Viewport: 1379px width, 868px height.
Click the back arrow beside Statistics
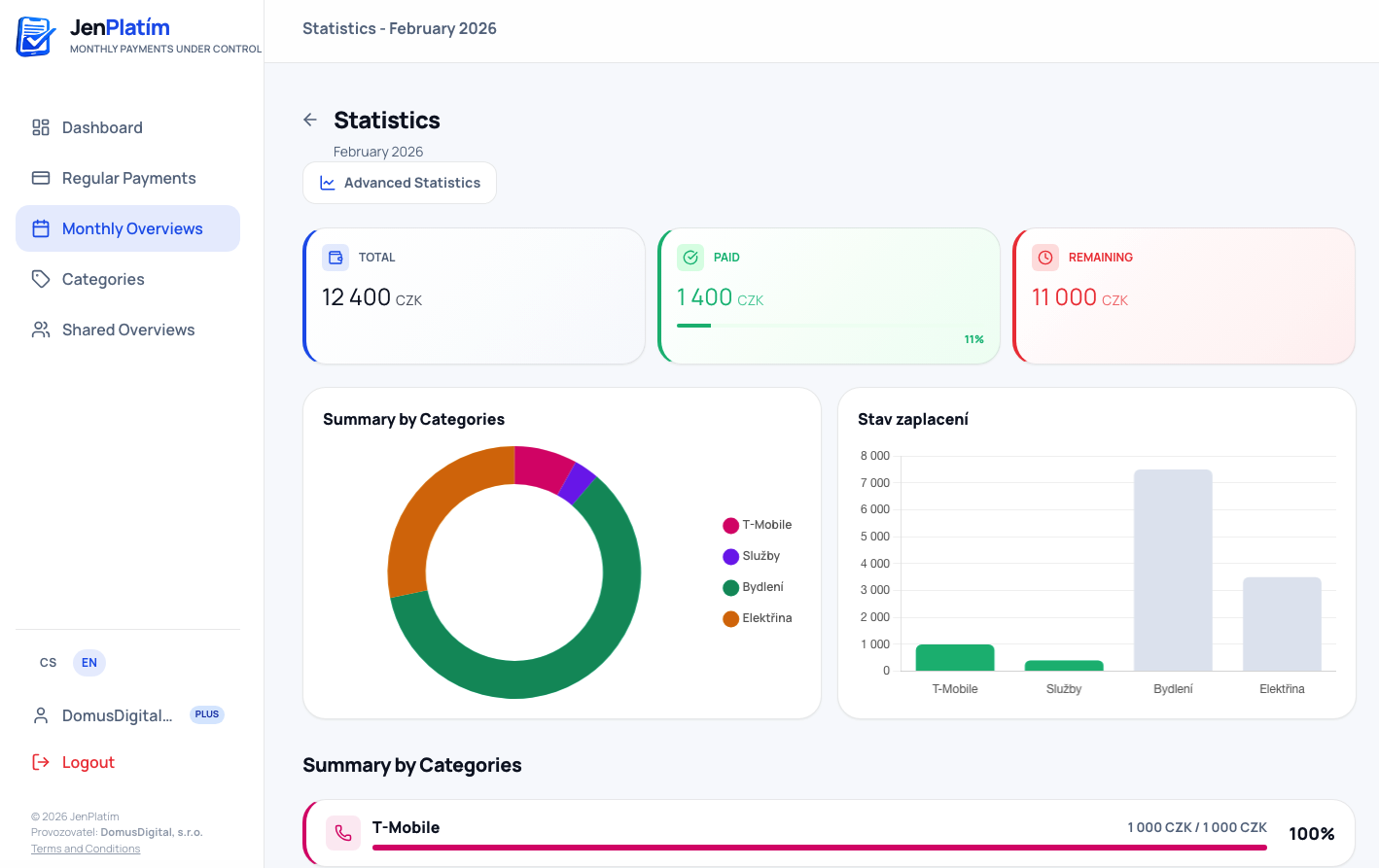click(310, 120)
